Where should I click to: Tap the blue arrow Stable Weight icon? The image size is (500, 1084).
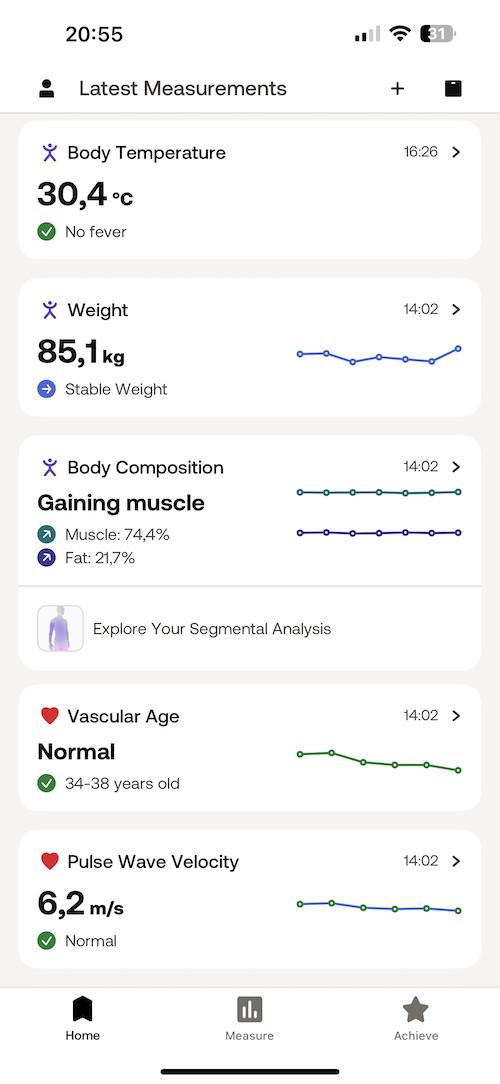pos(46,389)
